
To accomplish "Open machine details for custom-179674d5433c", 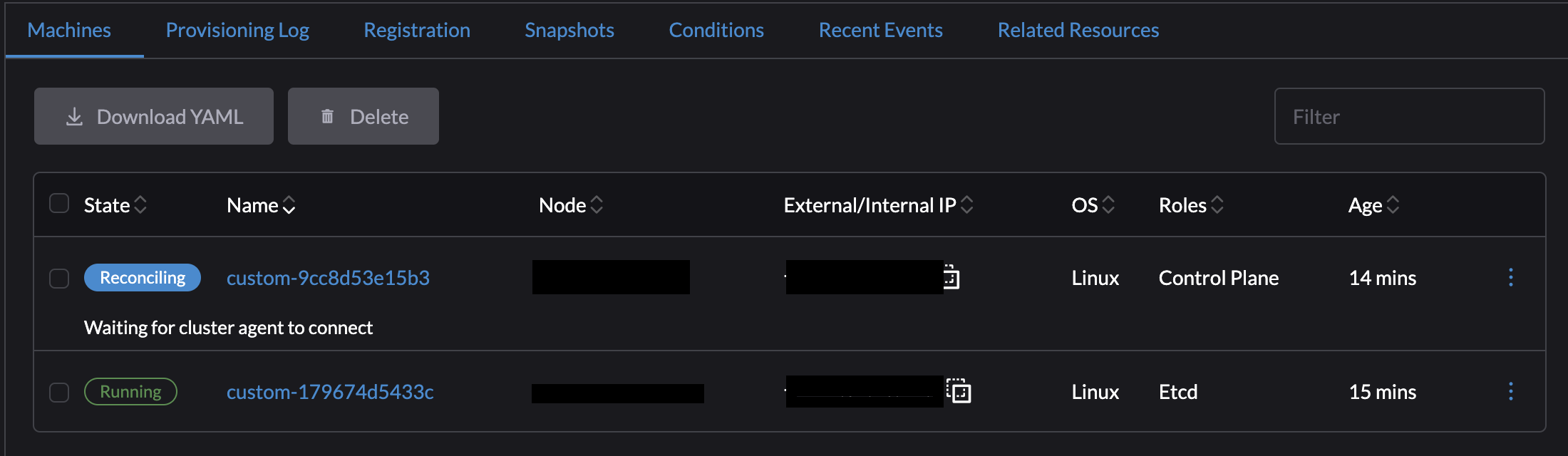I will click(x=330, y=391).
